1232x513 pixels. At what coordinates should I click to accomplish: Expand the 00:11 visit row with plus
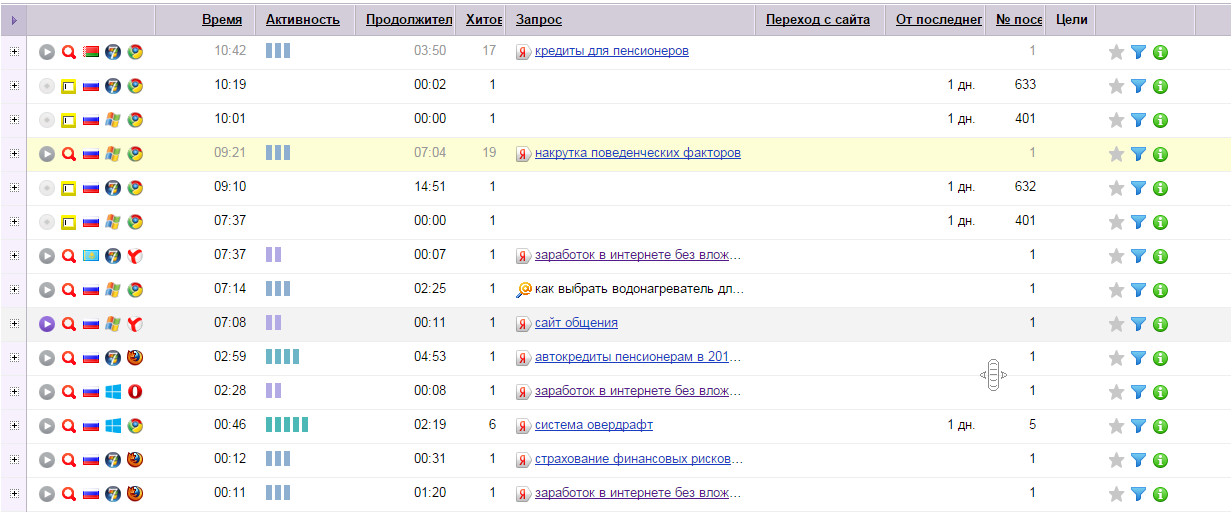coord(14,493)
